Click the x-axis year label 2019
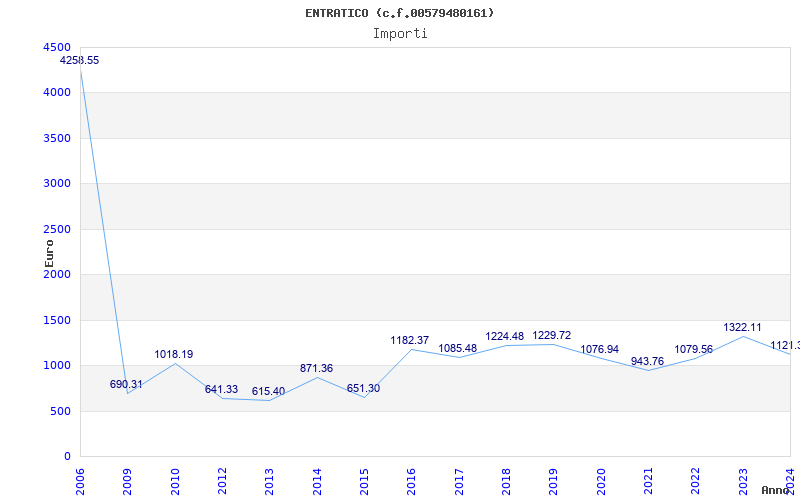 tap(554, 482)
